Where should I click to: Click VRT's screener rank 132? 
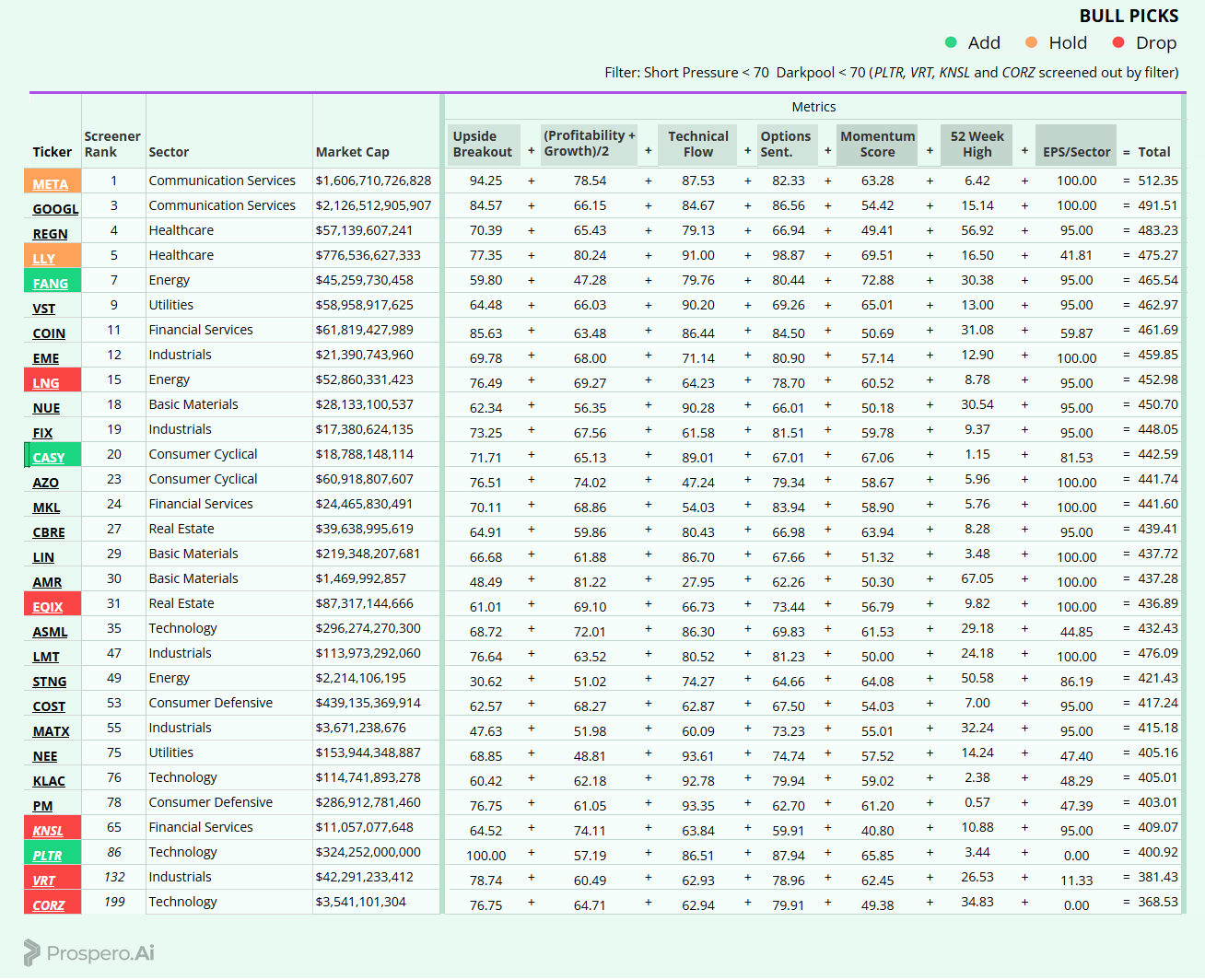[114, 877]
